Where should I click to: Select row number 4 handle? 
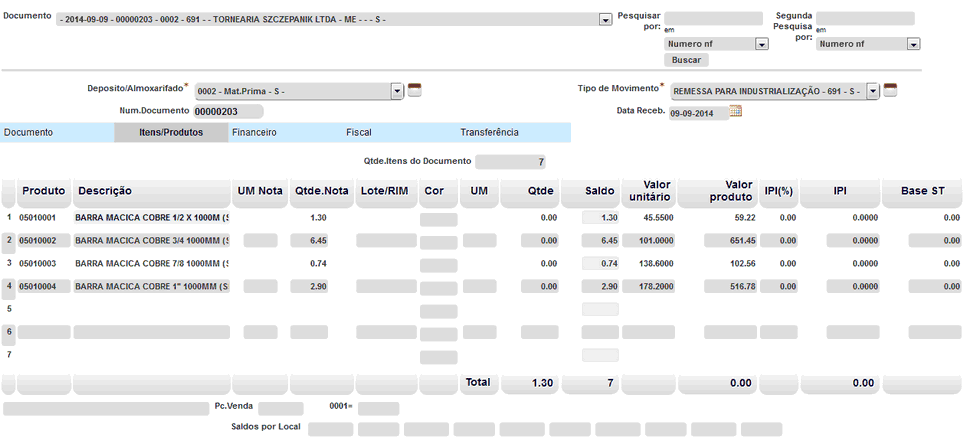(x=9, y=287)
